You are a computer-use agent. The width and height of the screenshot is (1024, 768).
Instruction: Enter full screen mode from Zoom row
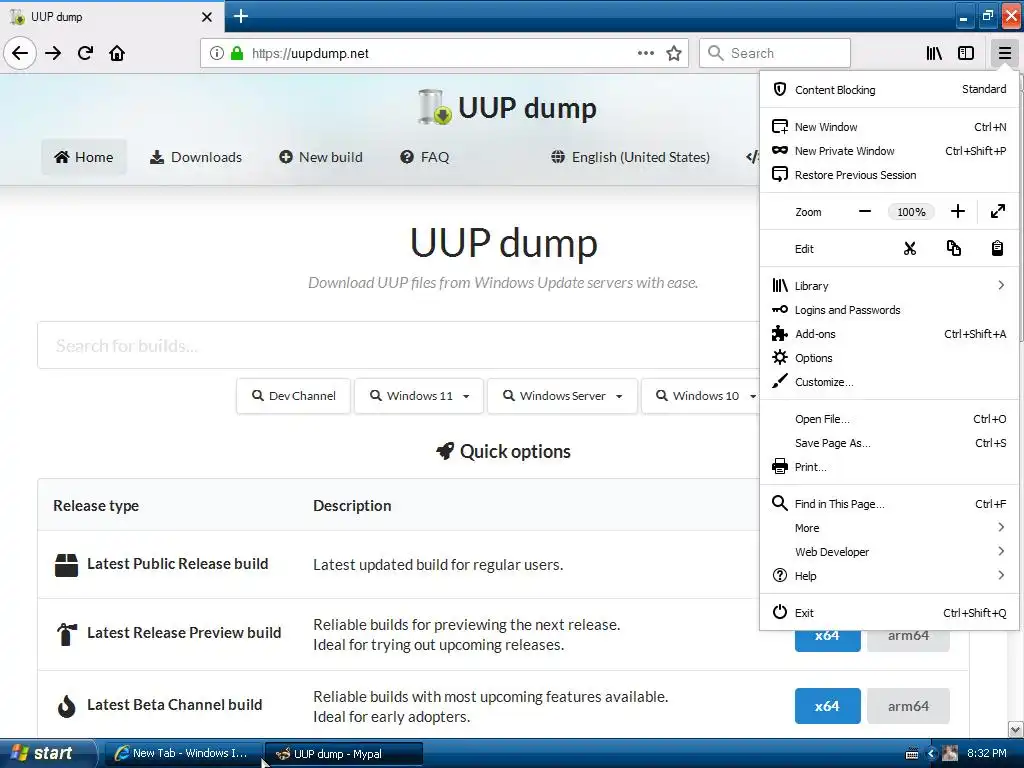click(x=997, y=212)
